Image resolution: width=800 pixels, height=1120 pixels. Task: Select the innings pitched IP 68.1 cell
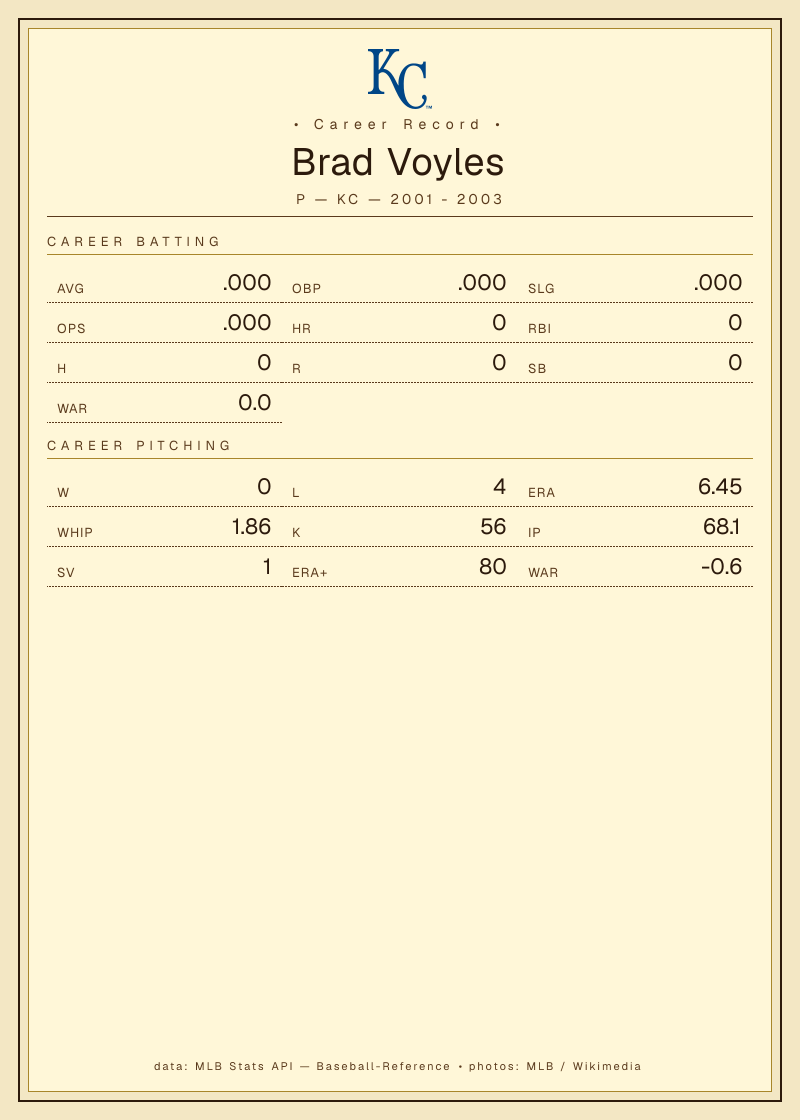point(635,527)
